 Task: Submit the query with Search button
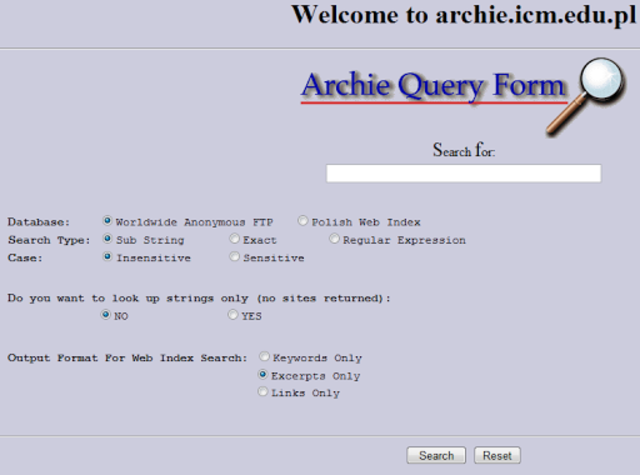point(436,455)
